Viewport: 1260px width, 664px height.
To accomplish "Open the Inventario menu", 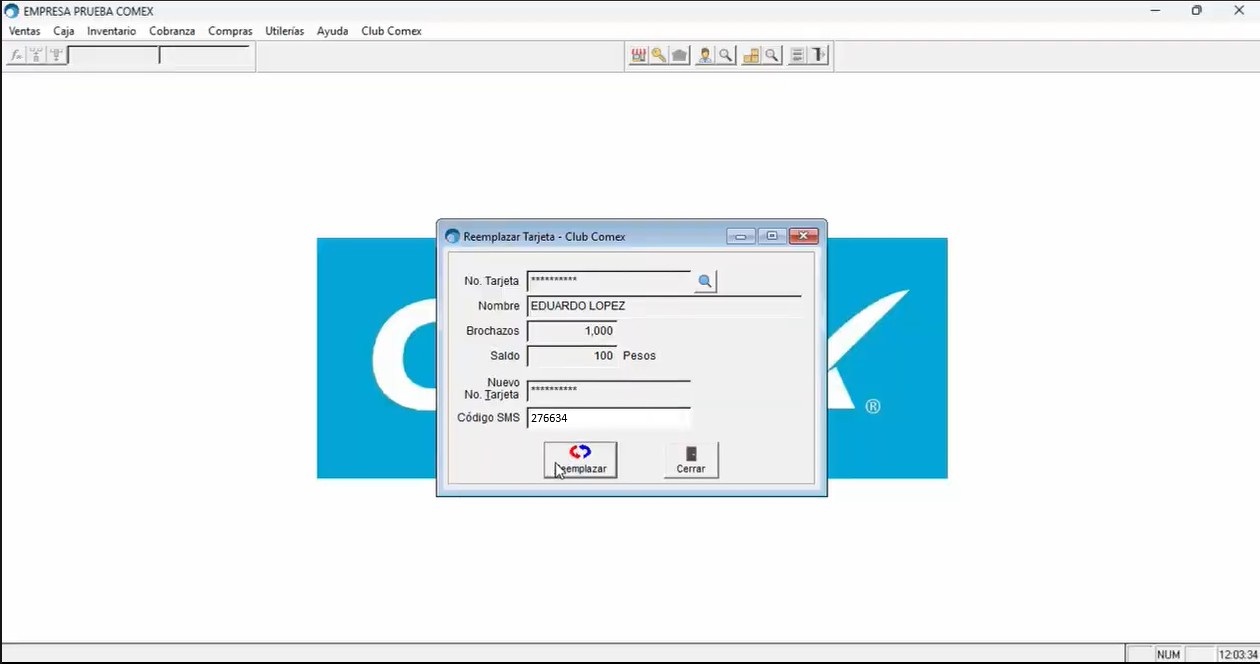I will [111, 31].
